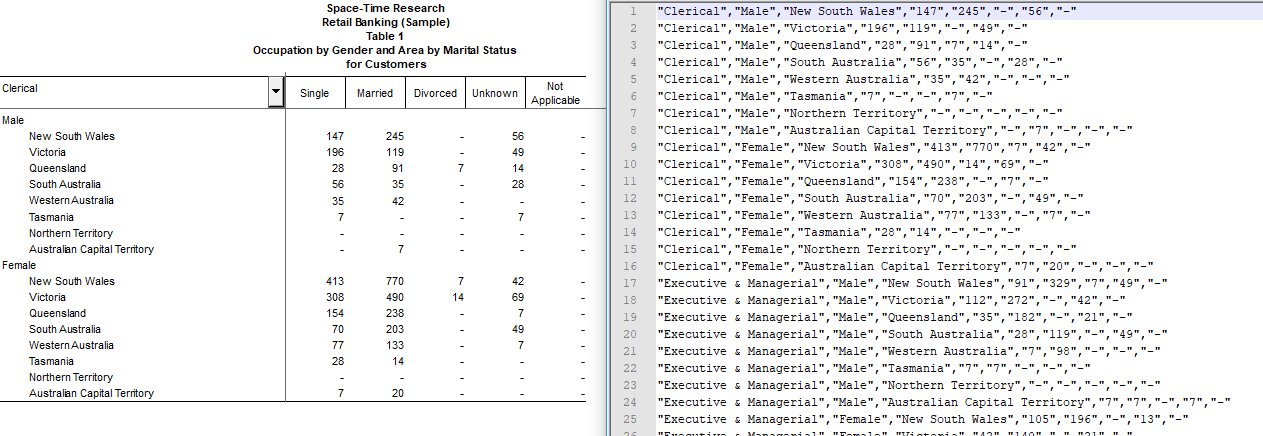This screenshot has height=436, width=1263.
Task: Select Australian Capital Territory under Male
Action: pos(91,249)
